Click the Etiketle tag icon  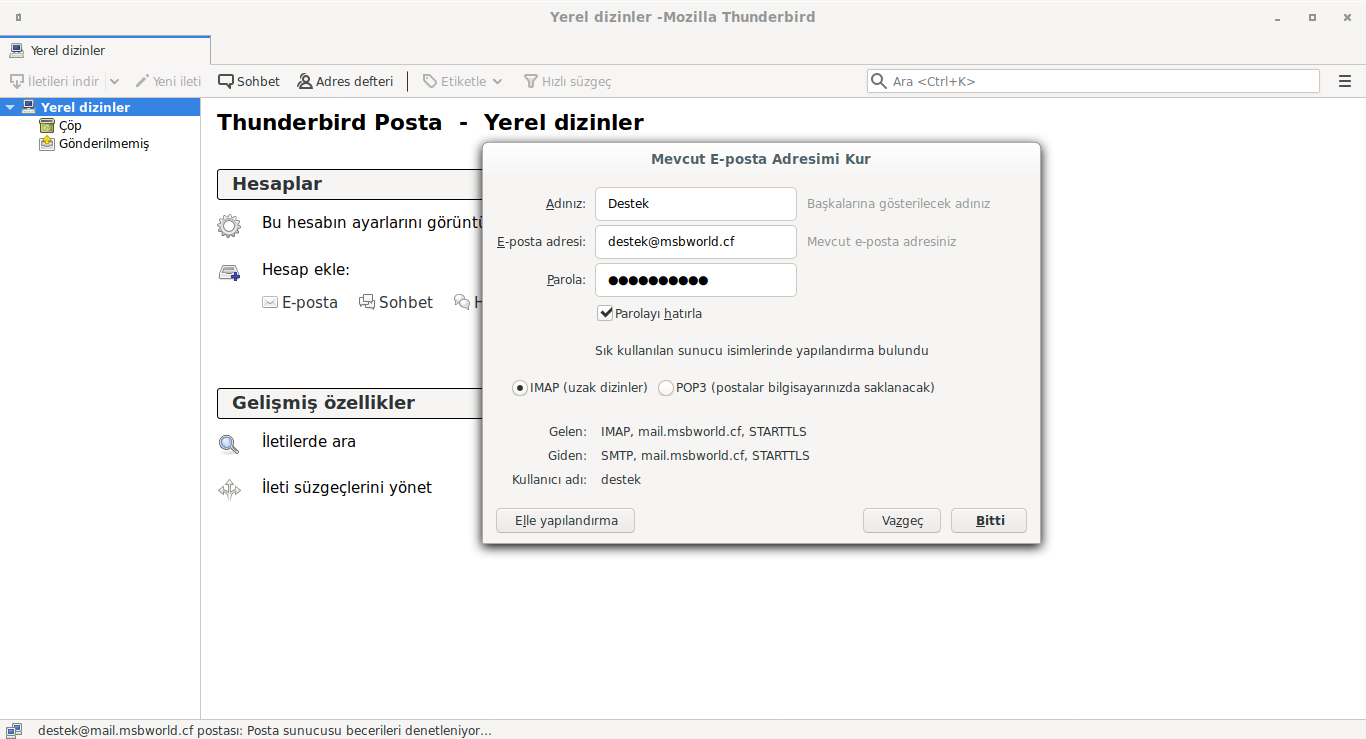pyautogui.click(x=430, y=81)
